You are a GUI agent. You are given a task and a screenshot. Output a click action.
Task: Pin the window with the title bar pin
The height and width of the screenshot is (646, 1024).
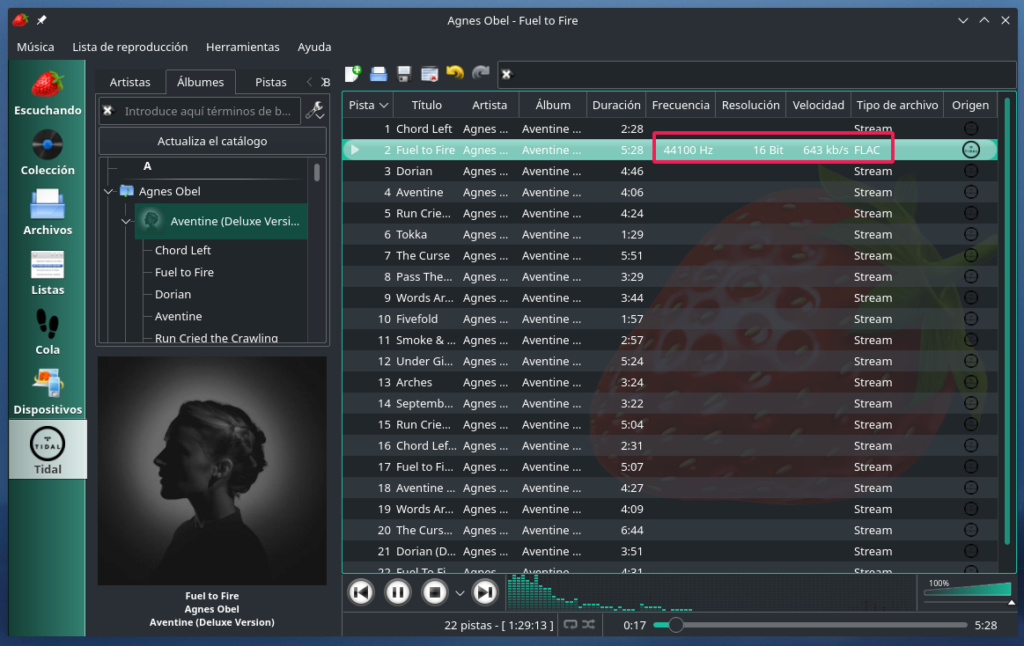click(41, 20)
